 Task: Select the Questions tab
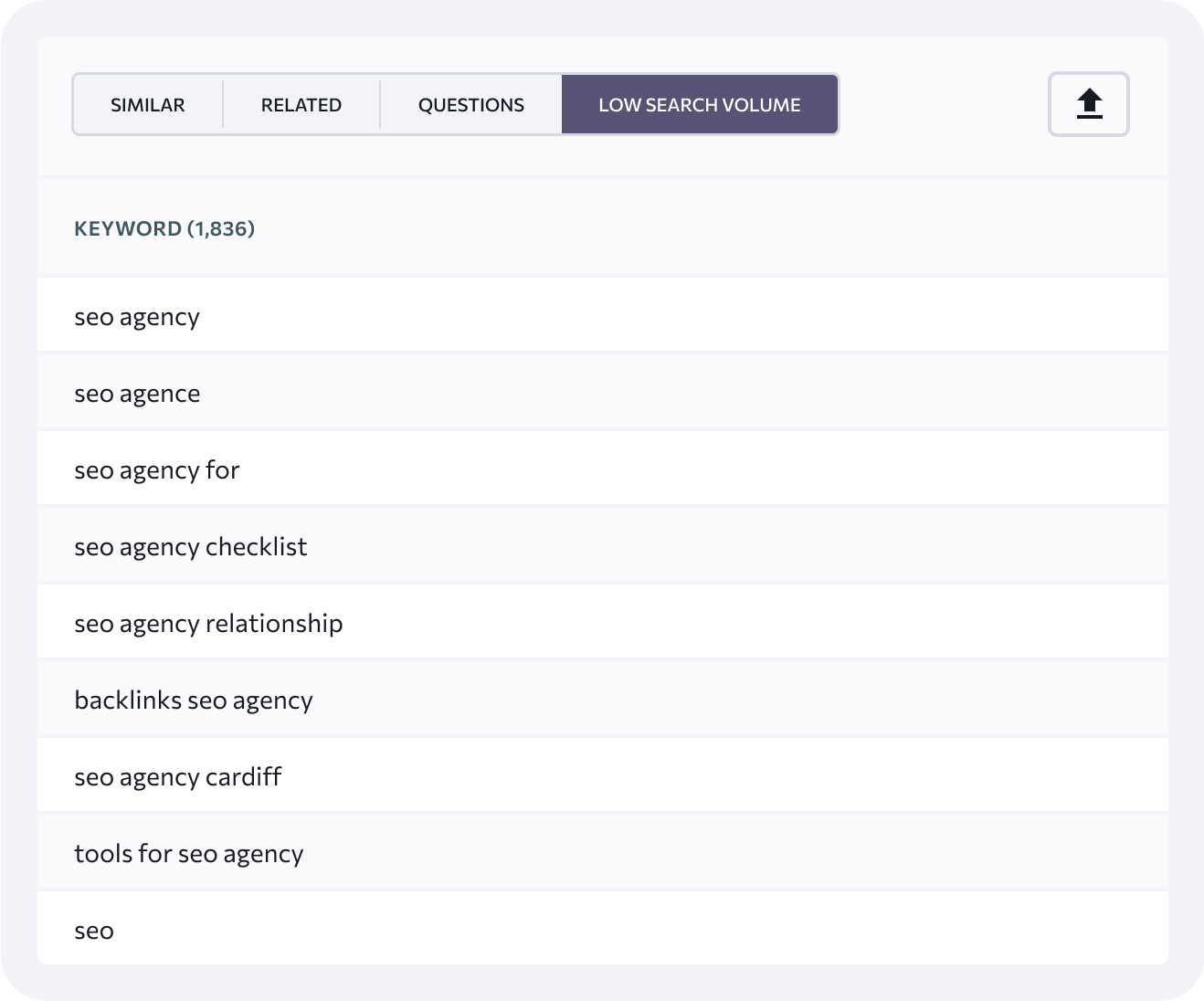point(471,105)
